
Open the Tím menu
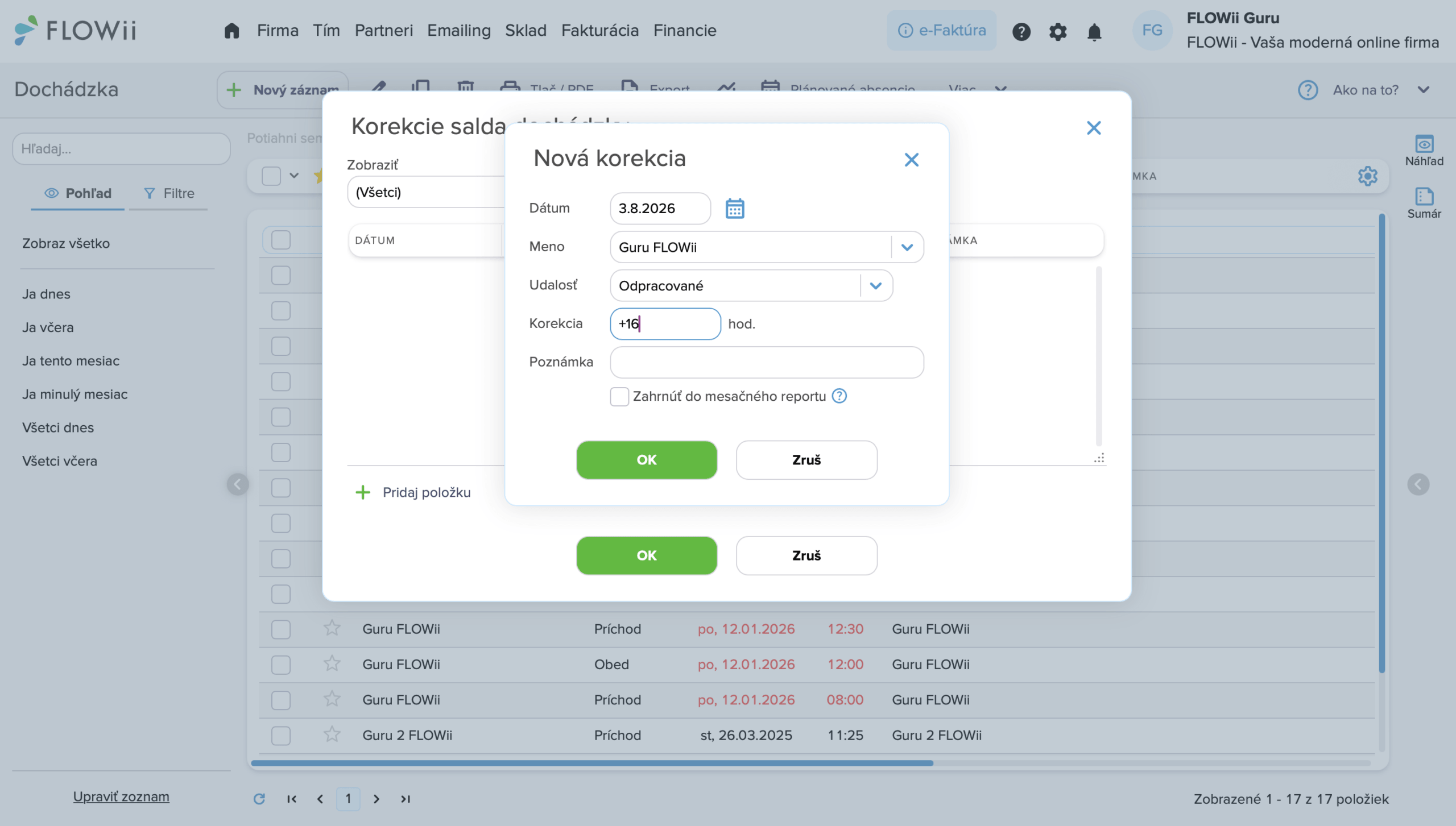coord(326,31)
